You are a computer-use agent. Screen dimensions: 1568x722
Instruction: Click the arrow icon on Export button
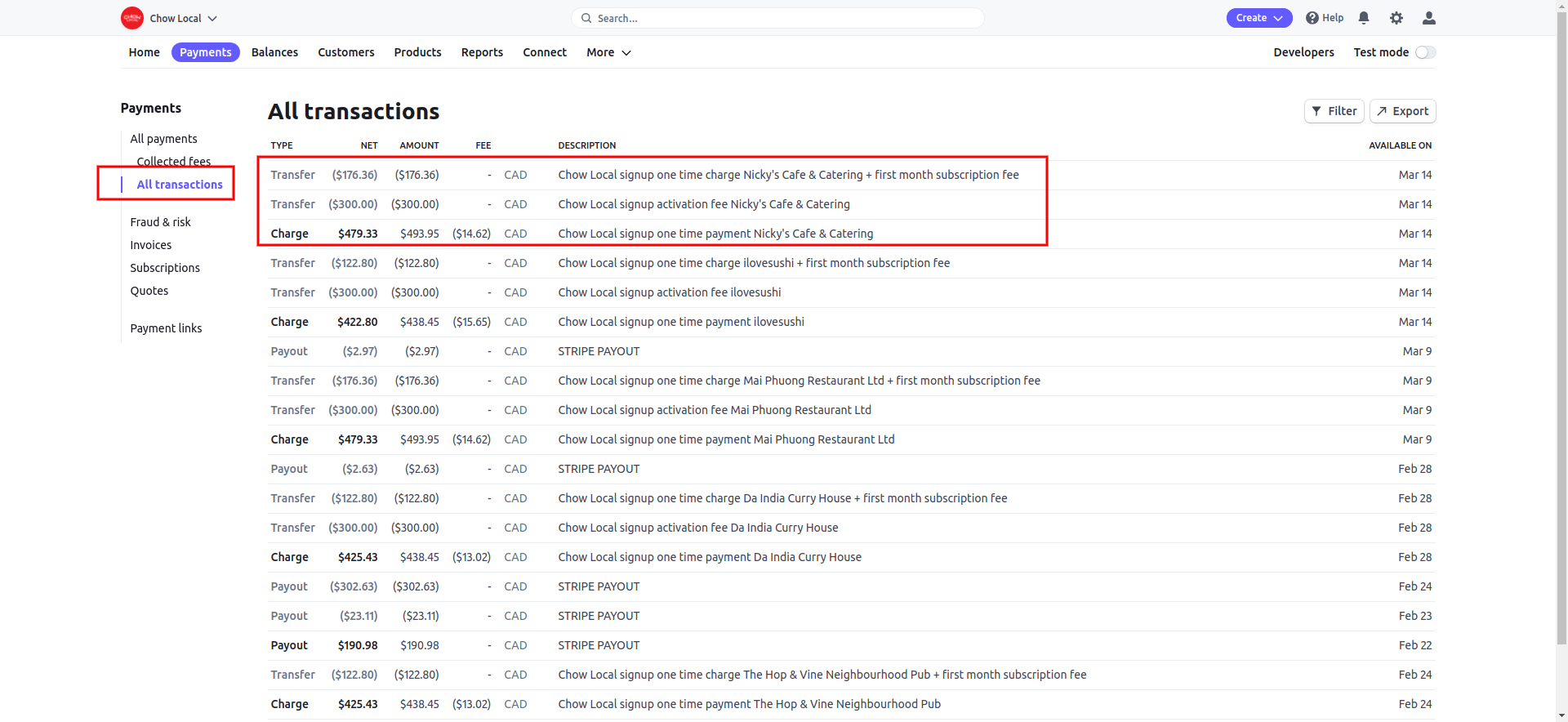pyautogui.click(x=1382, y=111)
